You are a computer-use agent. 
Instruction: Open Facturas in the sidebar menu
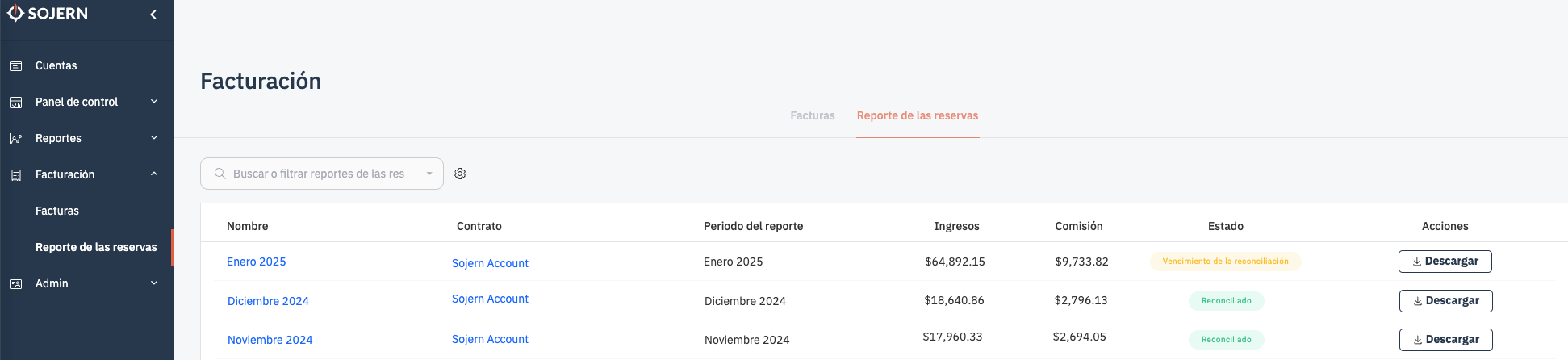click(57, 211)
